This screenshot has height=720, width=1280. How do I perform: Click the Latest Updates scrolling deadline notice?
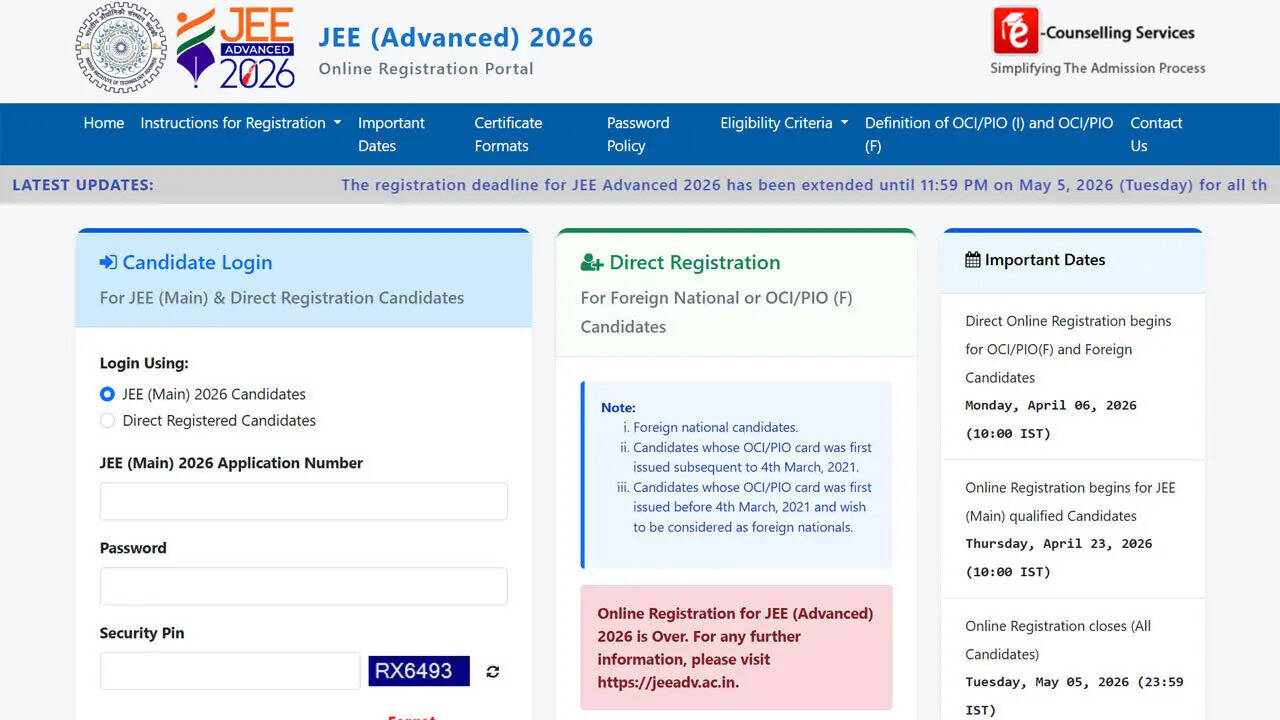[805, 185]
